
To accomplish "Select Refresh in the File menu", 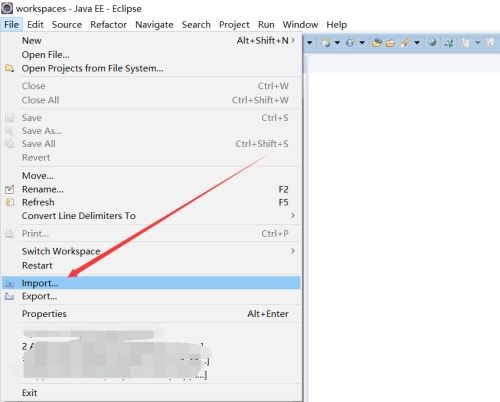I will point(152,202).
